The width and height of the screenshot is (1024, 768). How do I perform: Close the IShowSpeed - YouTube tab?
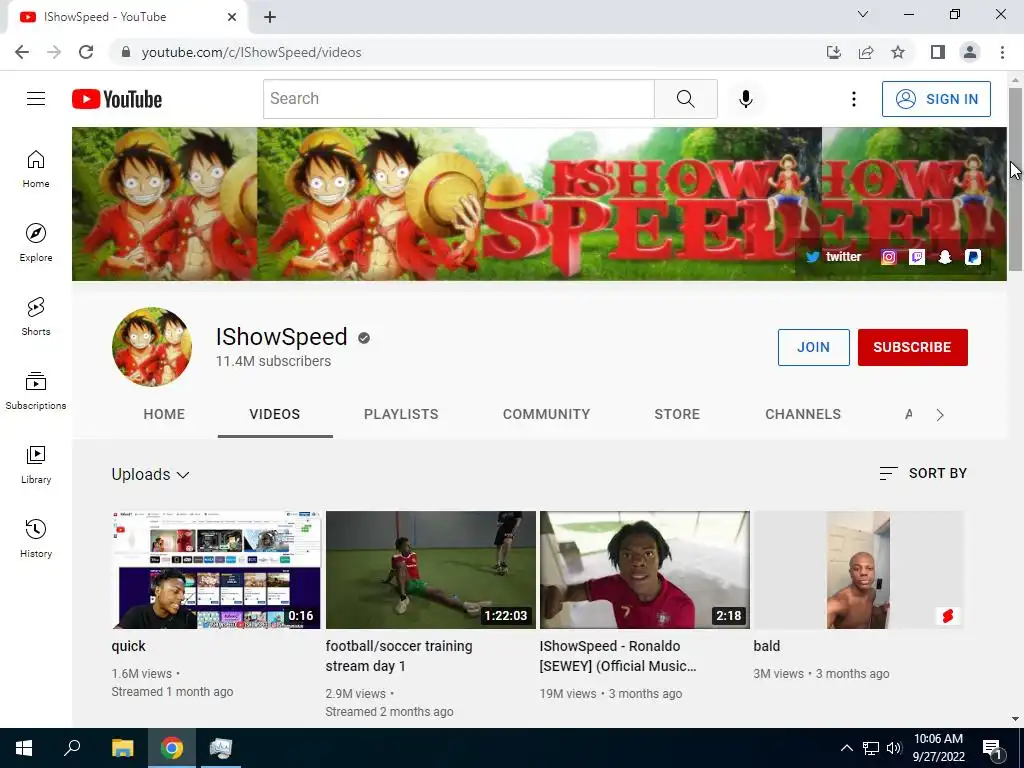click(232, 17)
